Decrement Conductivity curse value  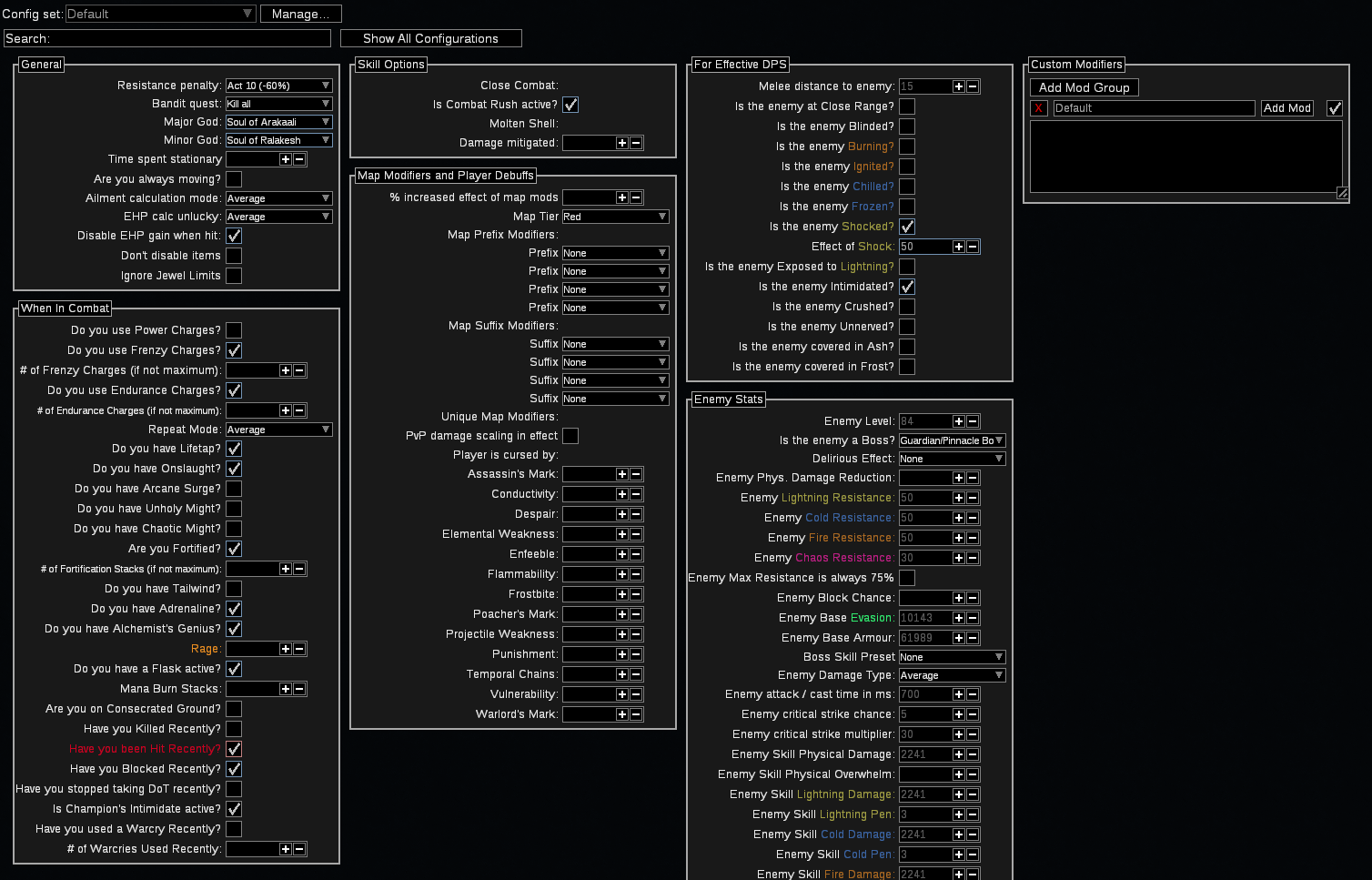pos(636,494)
